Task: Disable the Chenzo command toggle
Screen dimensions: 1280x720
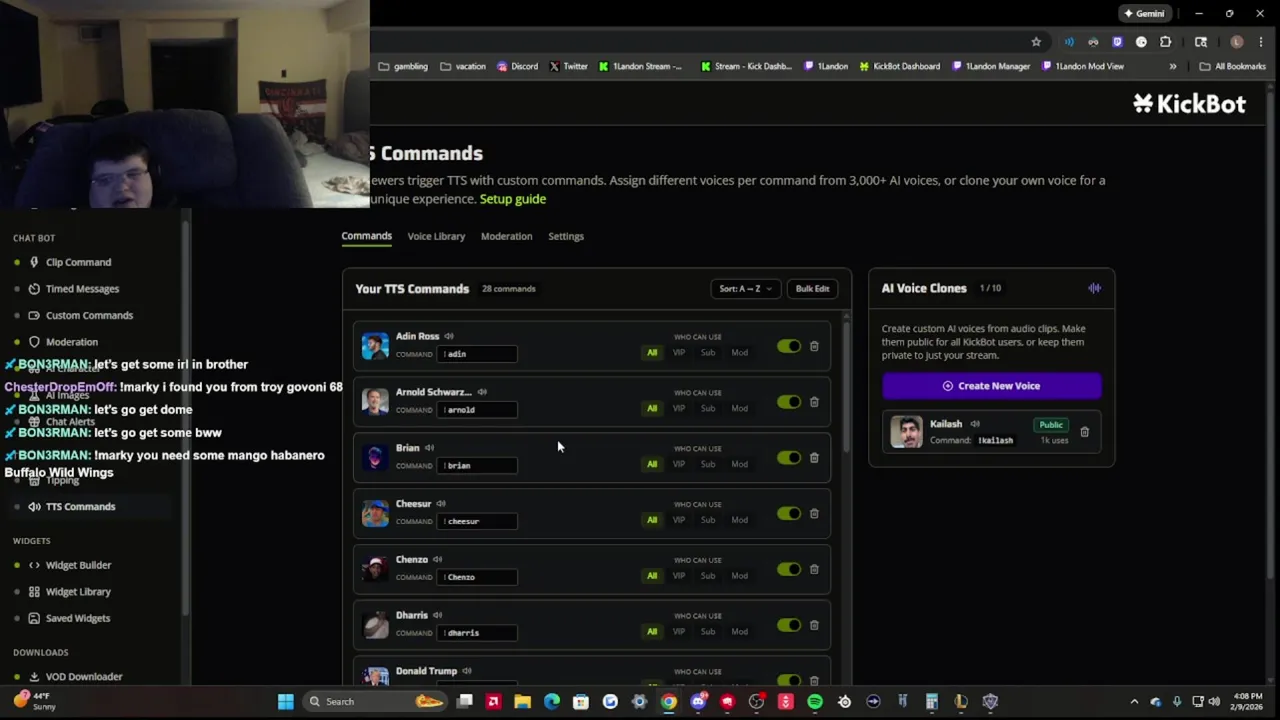Action: coord(789,569)
